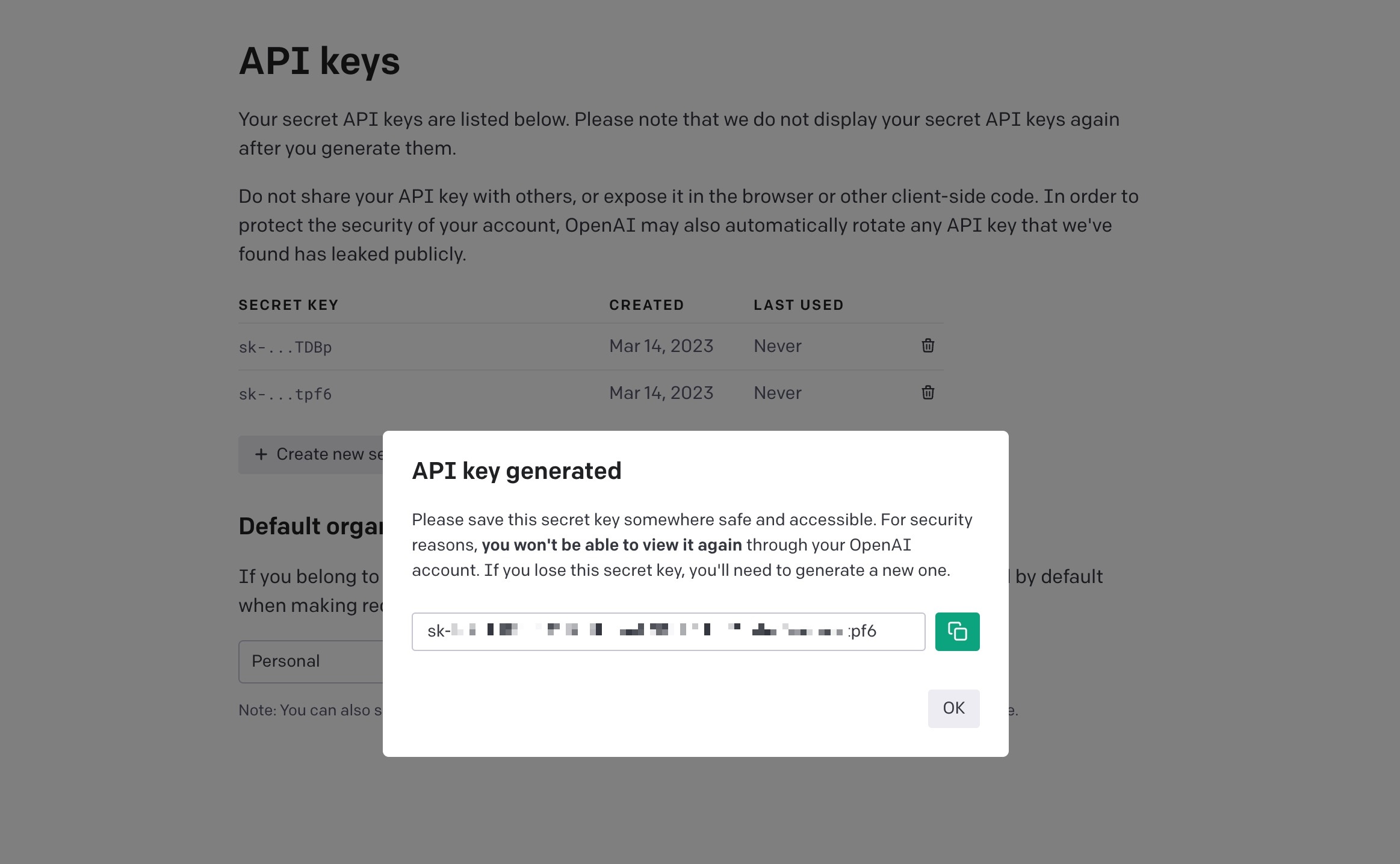The image size is (1400, 864).
Task: Click the LAST USED column header
Action: tap(798, 305)
